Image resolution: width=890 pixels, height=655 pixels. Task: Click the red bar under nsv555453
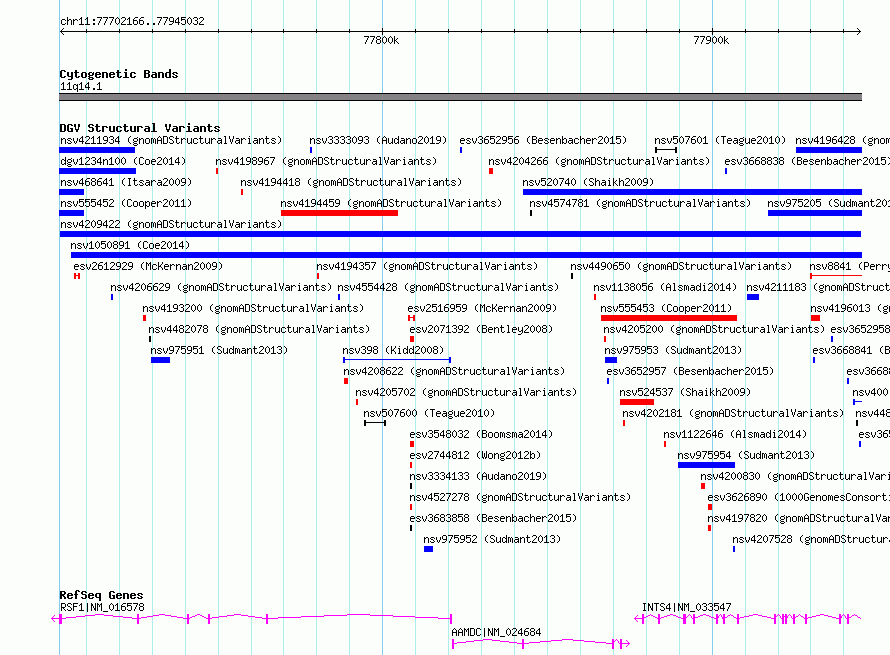pyautogui.click(x=669, y=318)
